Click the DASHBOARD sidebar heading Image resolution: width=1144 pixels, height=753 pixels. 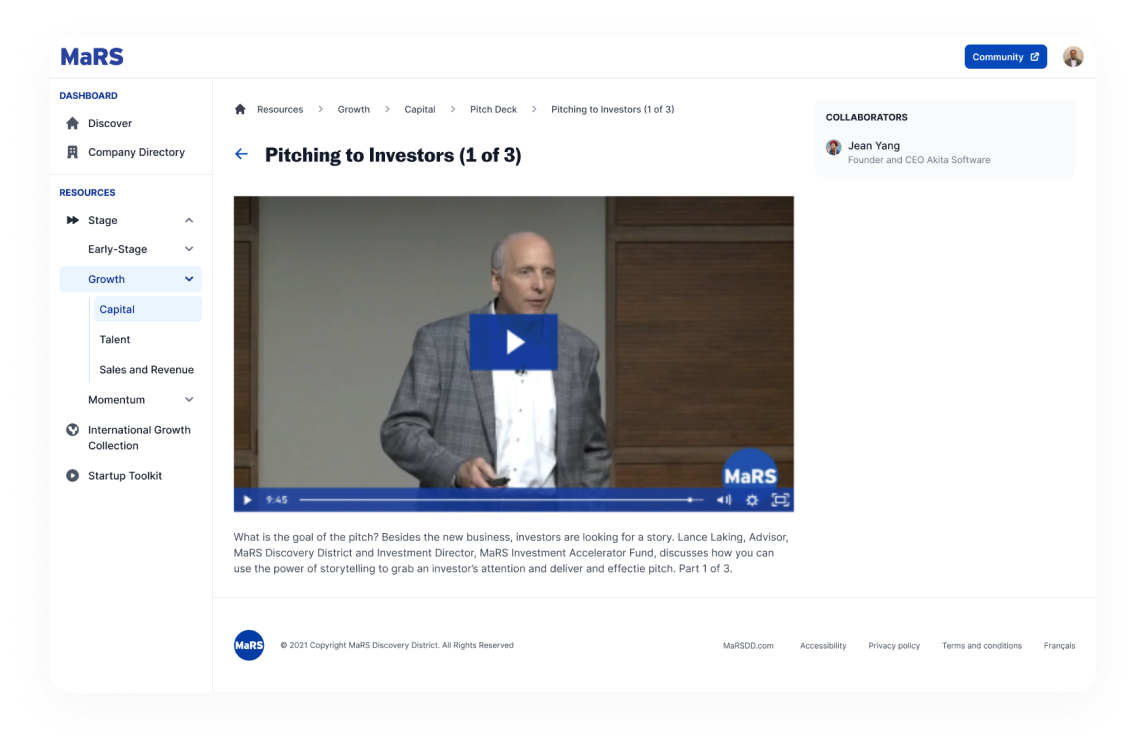[88, 96]
